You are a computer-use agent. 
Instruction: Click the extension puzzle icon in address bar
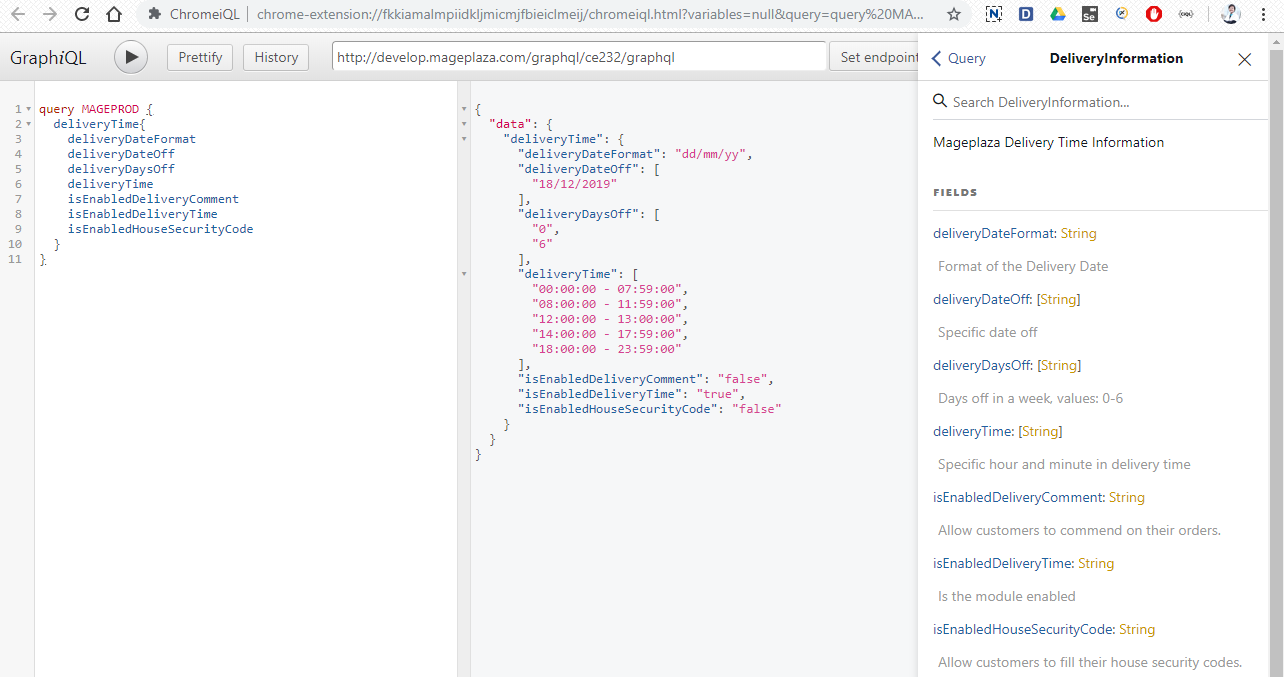pos(154,15)
